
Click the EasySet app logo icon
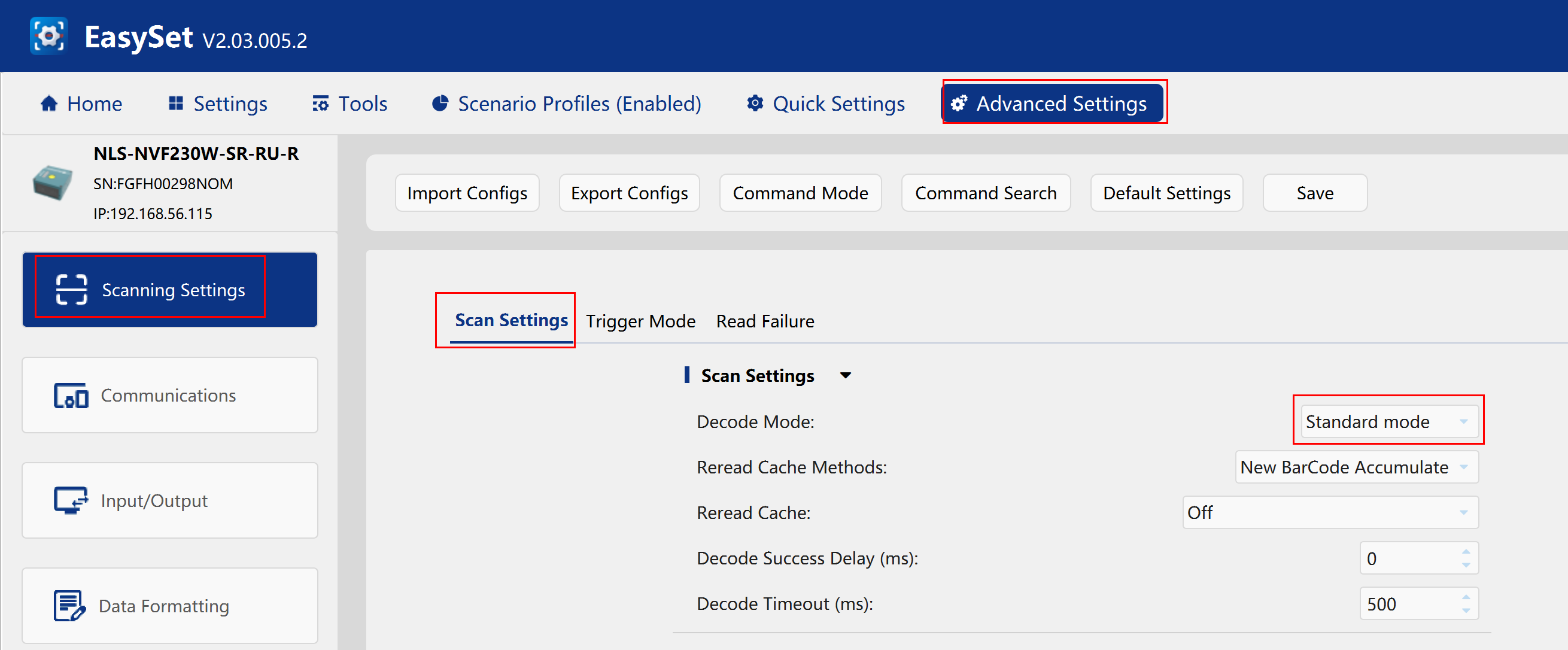pos(48,36)
